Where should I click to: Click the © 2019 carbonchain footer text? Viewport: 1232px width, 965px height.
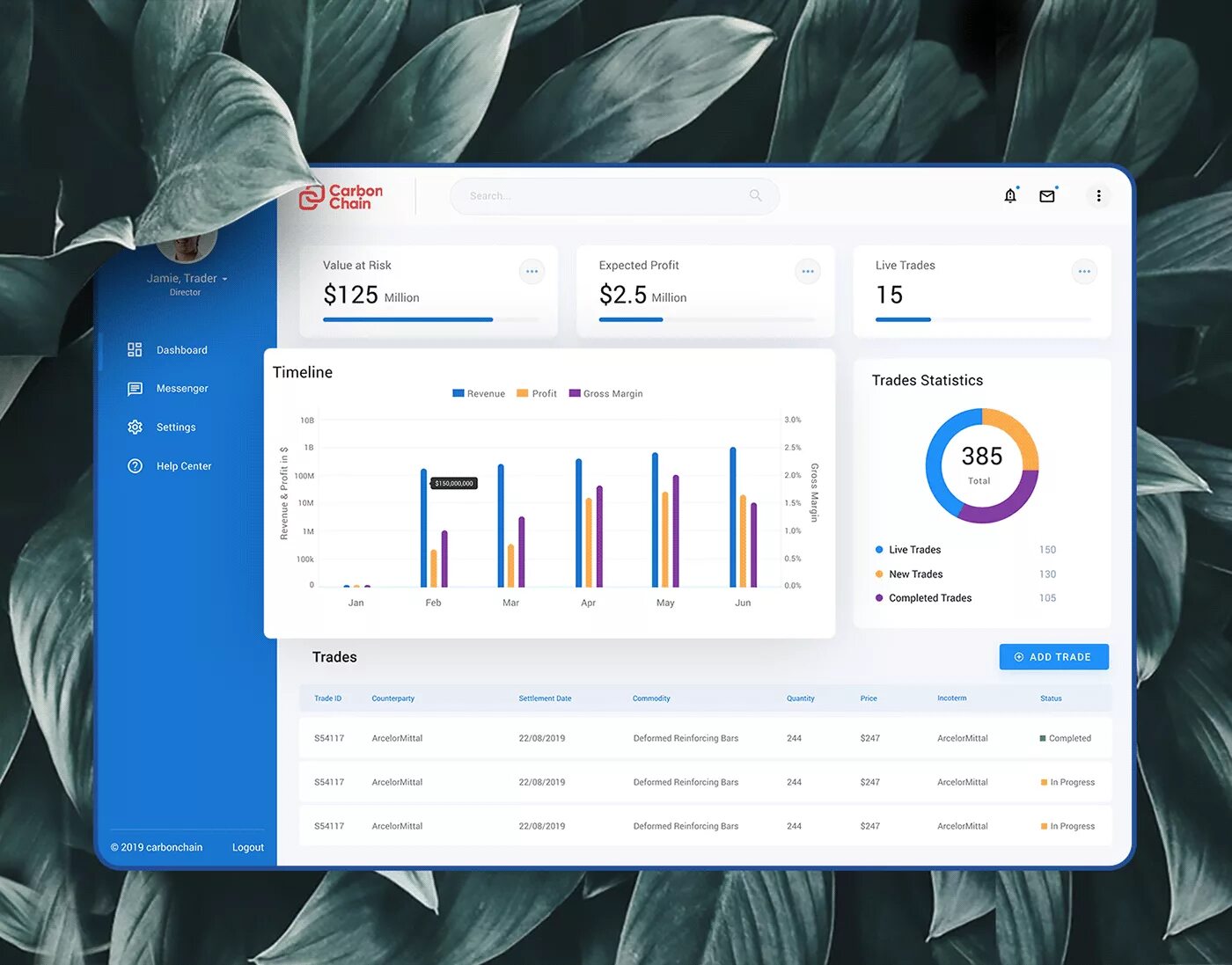pyautogui.click(x=157, y=847)
